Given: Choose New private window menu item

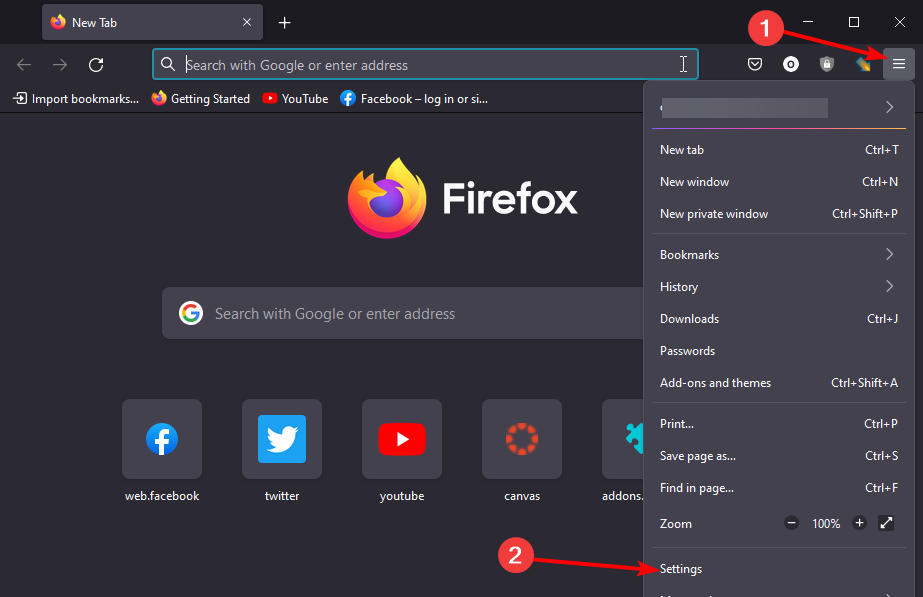Looking at the screenshot, I should coord(778,214).
